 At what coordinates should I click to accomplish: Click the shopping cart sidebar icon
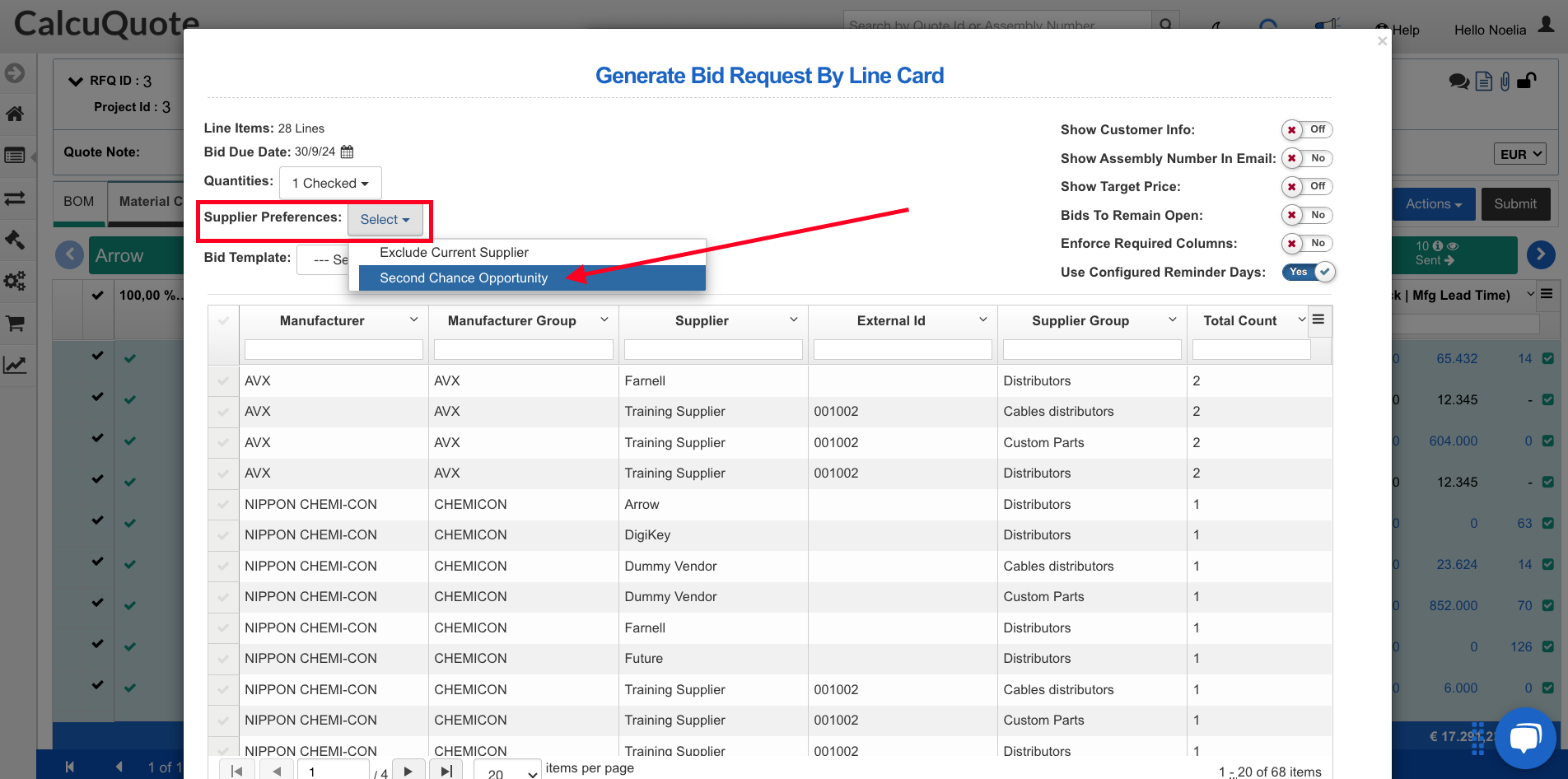point(15,323)
